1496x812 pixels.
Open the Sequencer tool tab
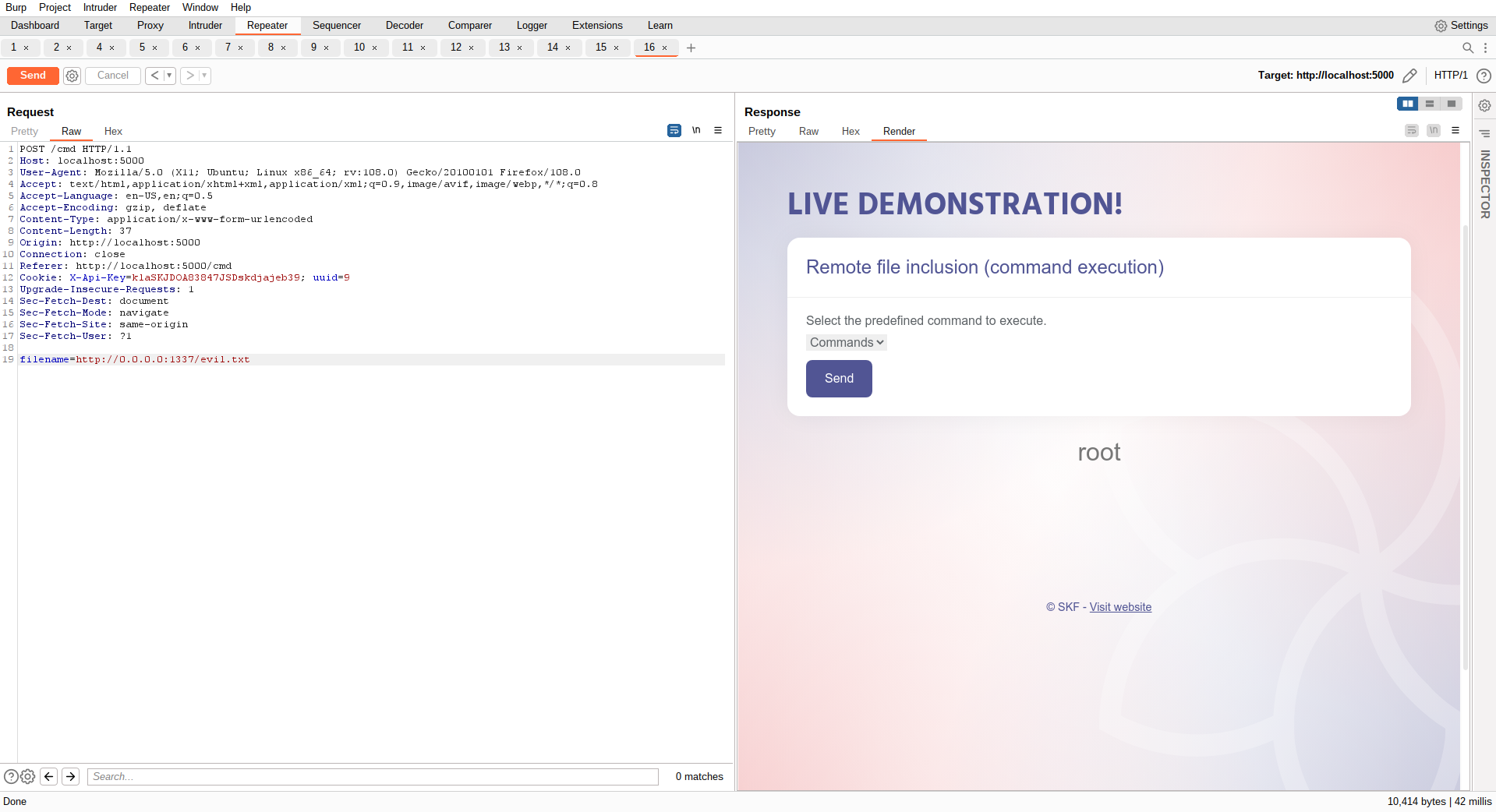click(x=337, y=26)
